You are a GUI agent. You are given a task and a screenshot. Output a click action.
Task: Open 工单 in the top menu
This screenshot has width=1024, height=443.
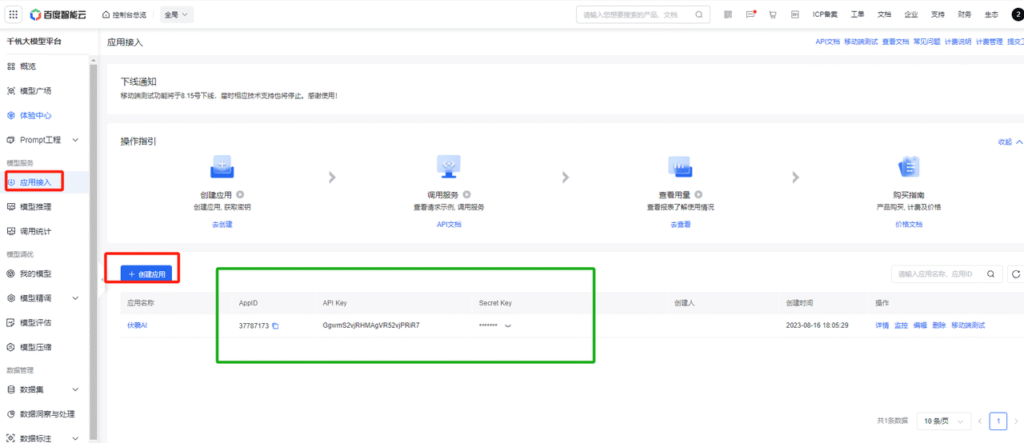tap(857, 14)
